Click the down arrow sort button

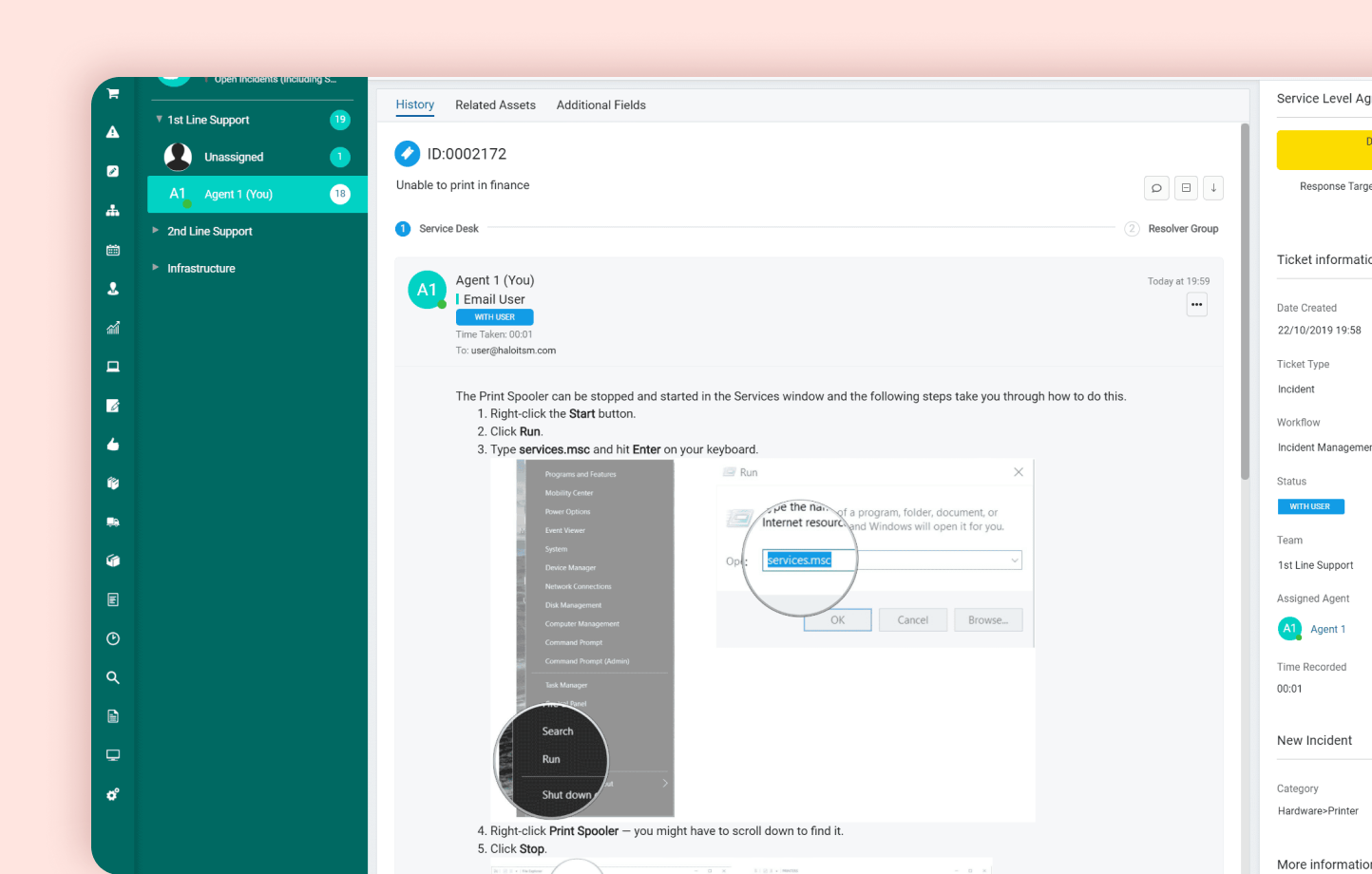coord(1213,188)
